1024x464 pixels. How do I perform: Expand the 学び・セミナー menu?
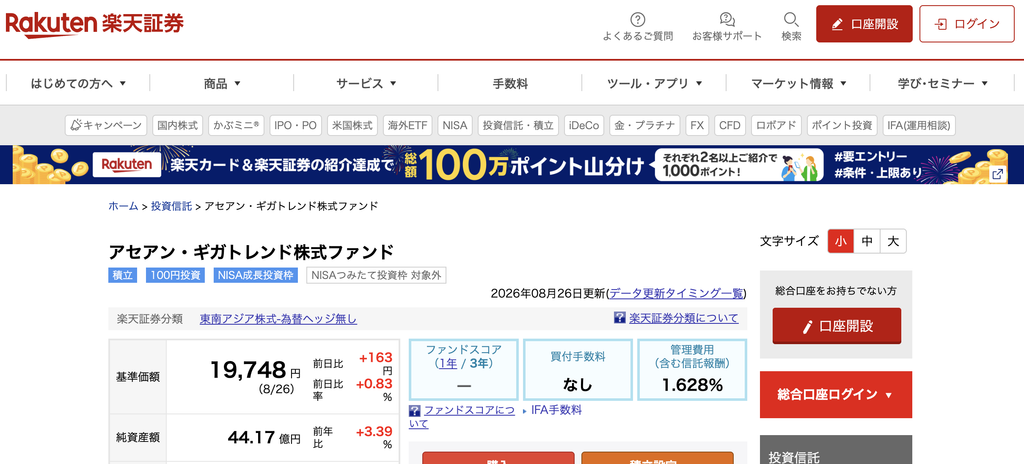point(942,83)
